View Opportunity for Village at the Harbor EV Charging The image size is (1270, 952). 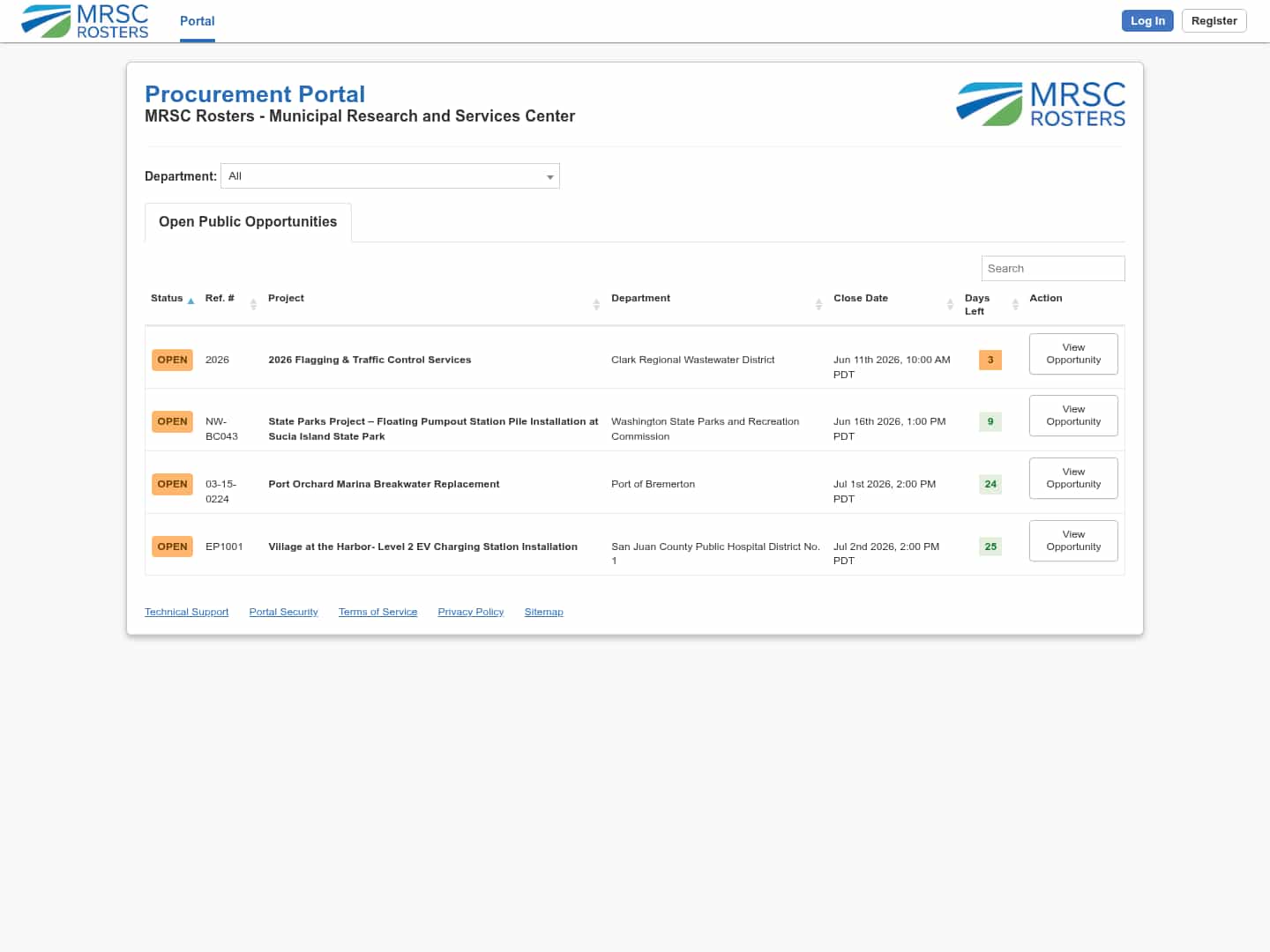coord(1073,540)
